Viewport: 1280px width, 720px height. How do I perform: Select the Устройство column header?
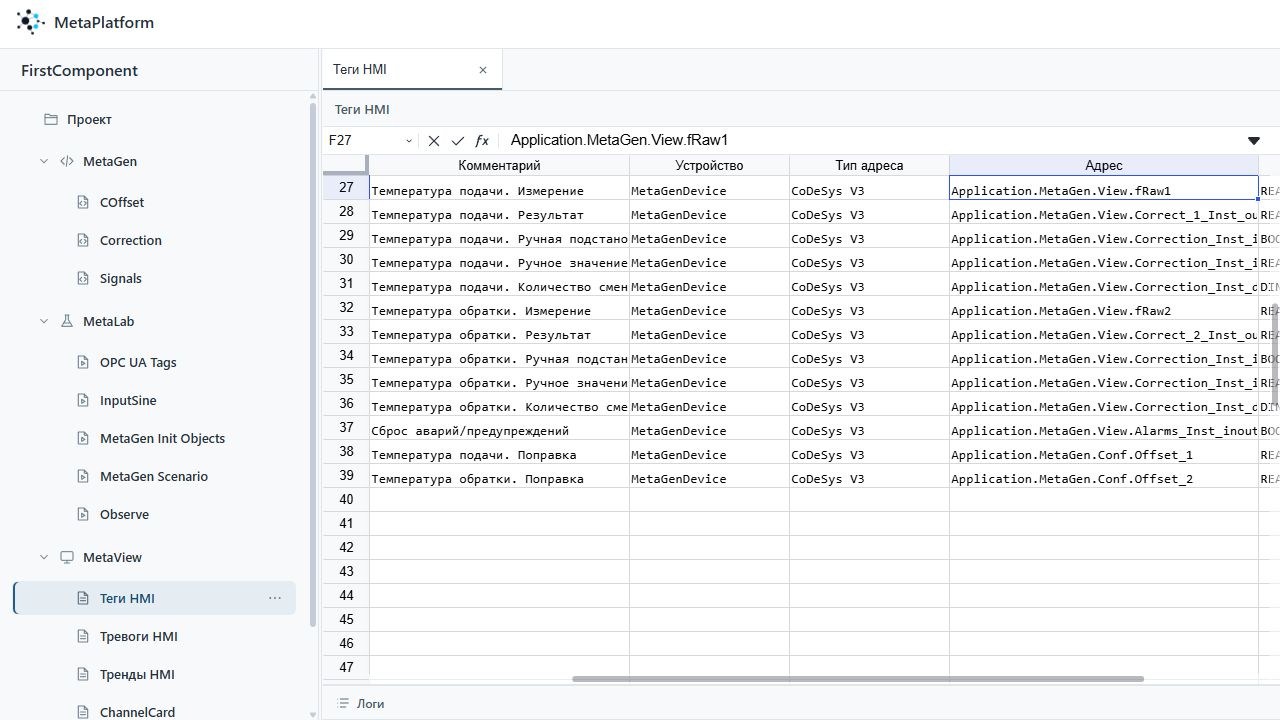point(709,166)
